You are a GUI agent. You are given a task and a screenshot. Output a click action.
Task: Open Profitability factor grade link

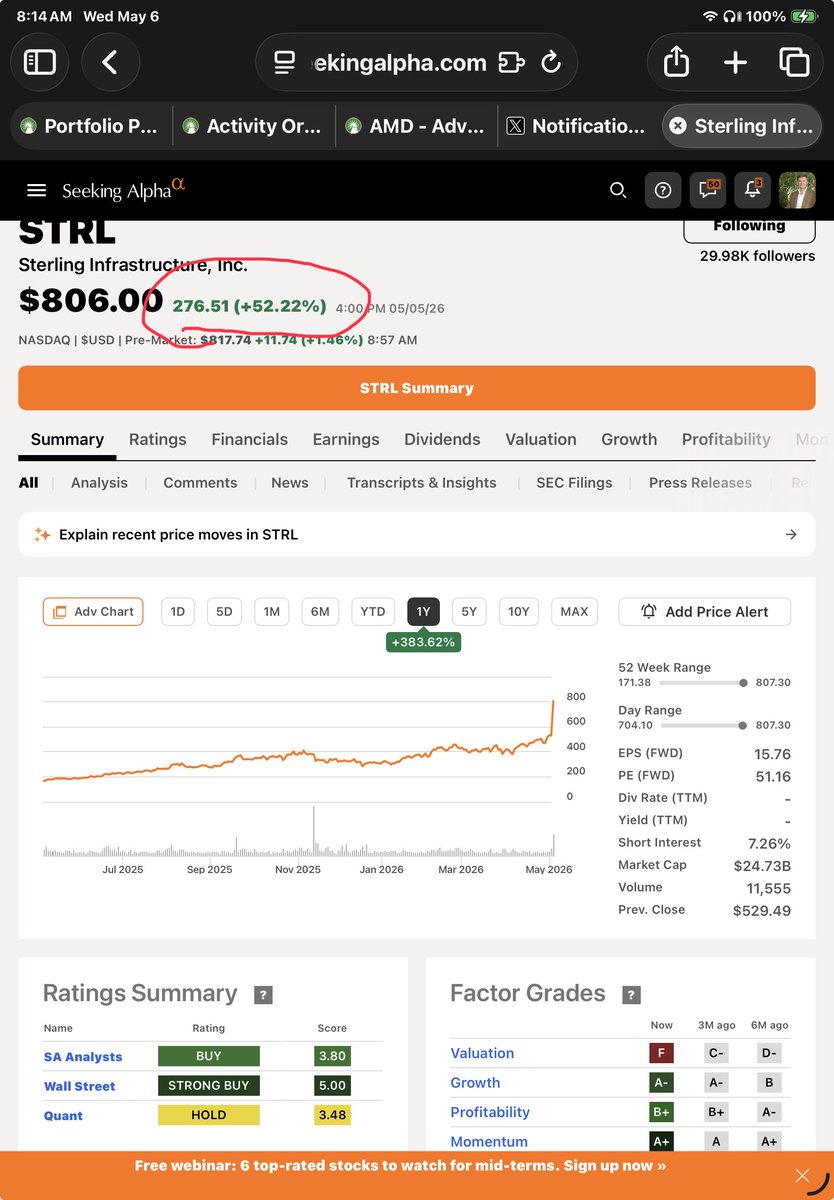point(490,1112)
